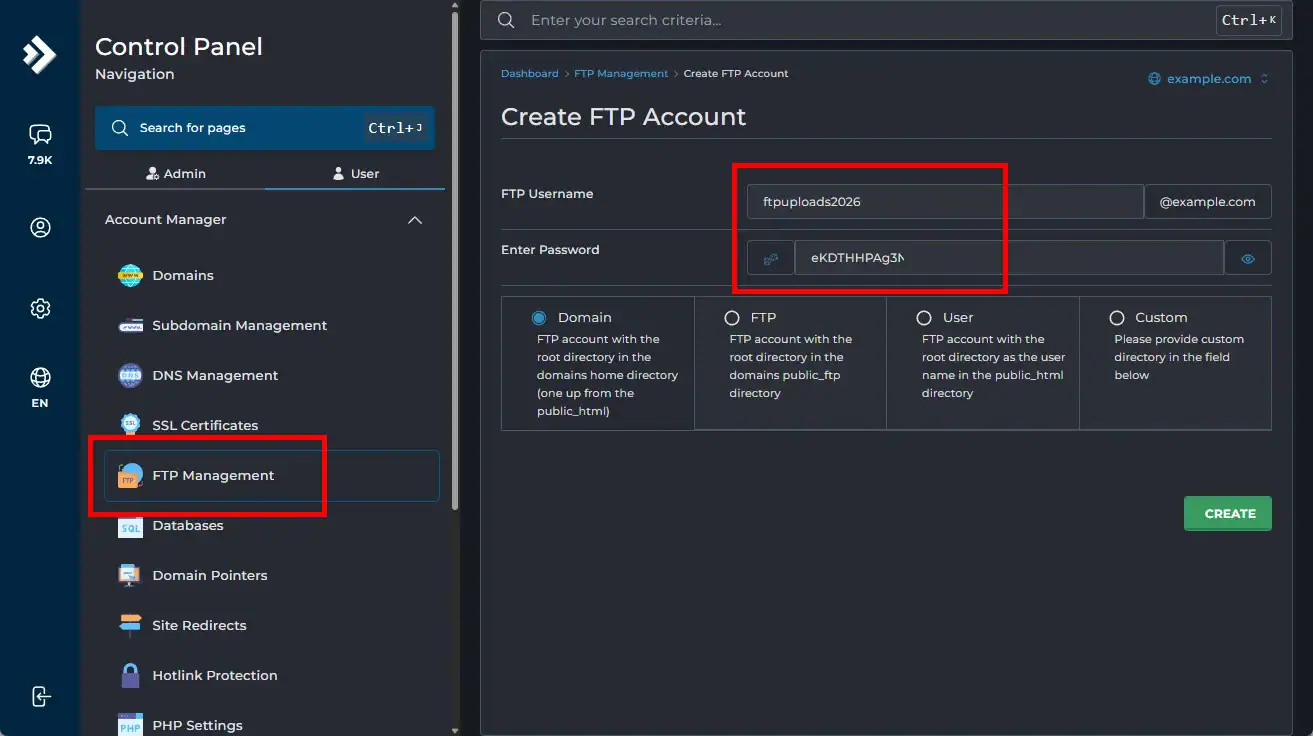Screen dimensions: 1313x736
Task: Open the example.com domain selector dropdown
Action: pos(1209,79)
